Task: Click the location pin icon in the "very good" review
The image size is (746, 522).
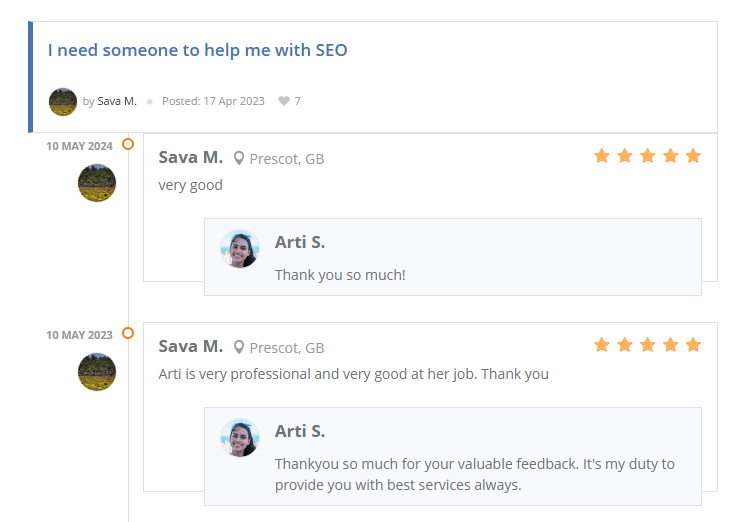Action: pyautogui.click(x=239, y=158)
